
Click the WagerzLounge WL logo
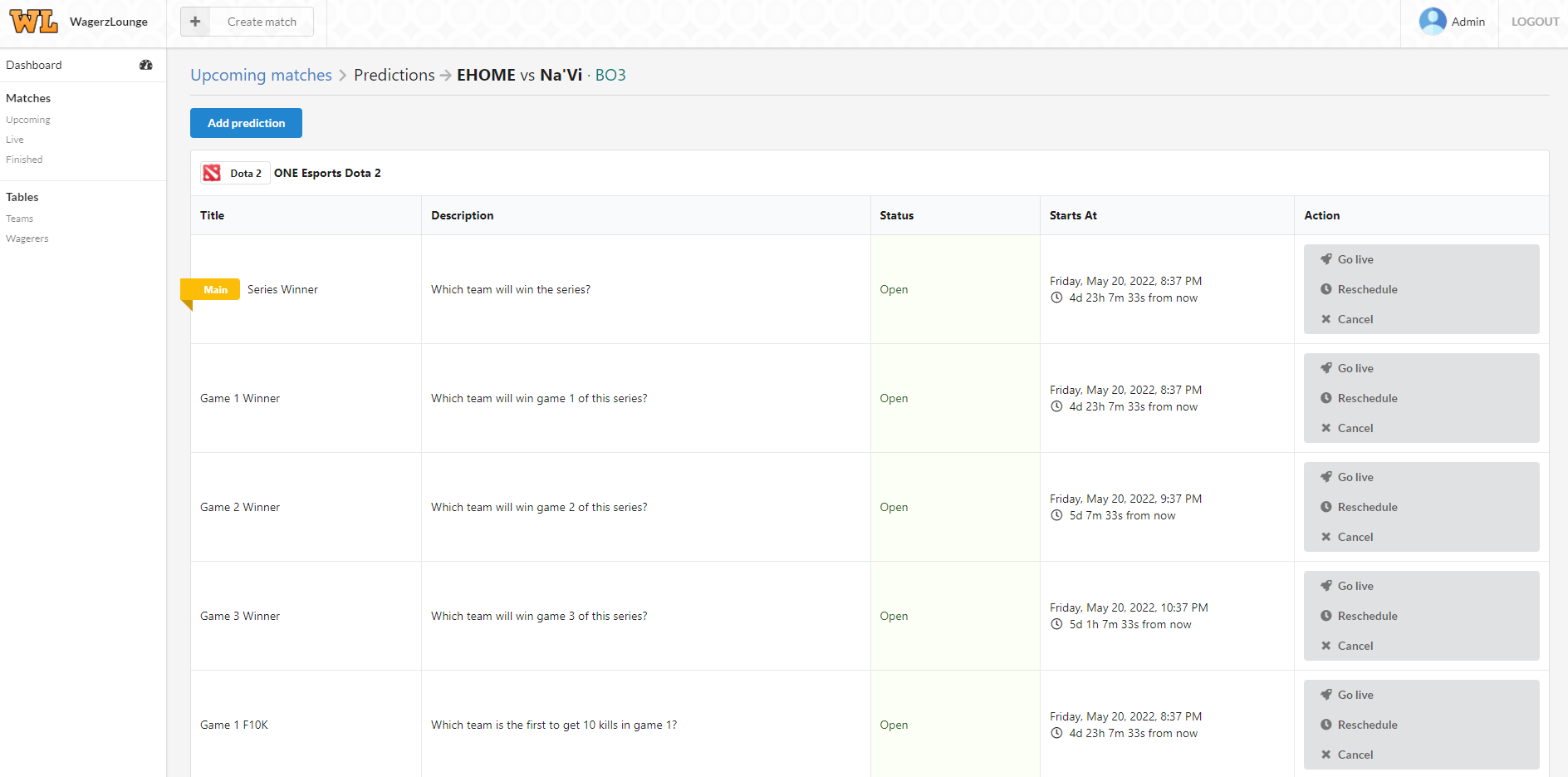tap(32, 22)
